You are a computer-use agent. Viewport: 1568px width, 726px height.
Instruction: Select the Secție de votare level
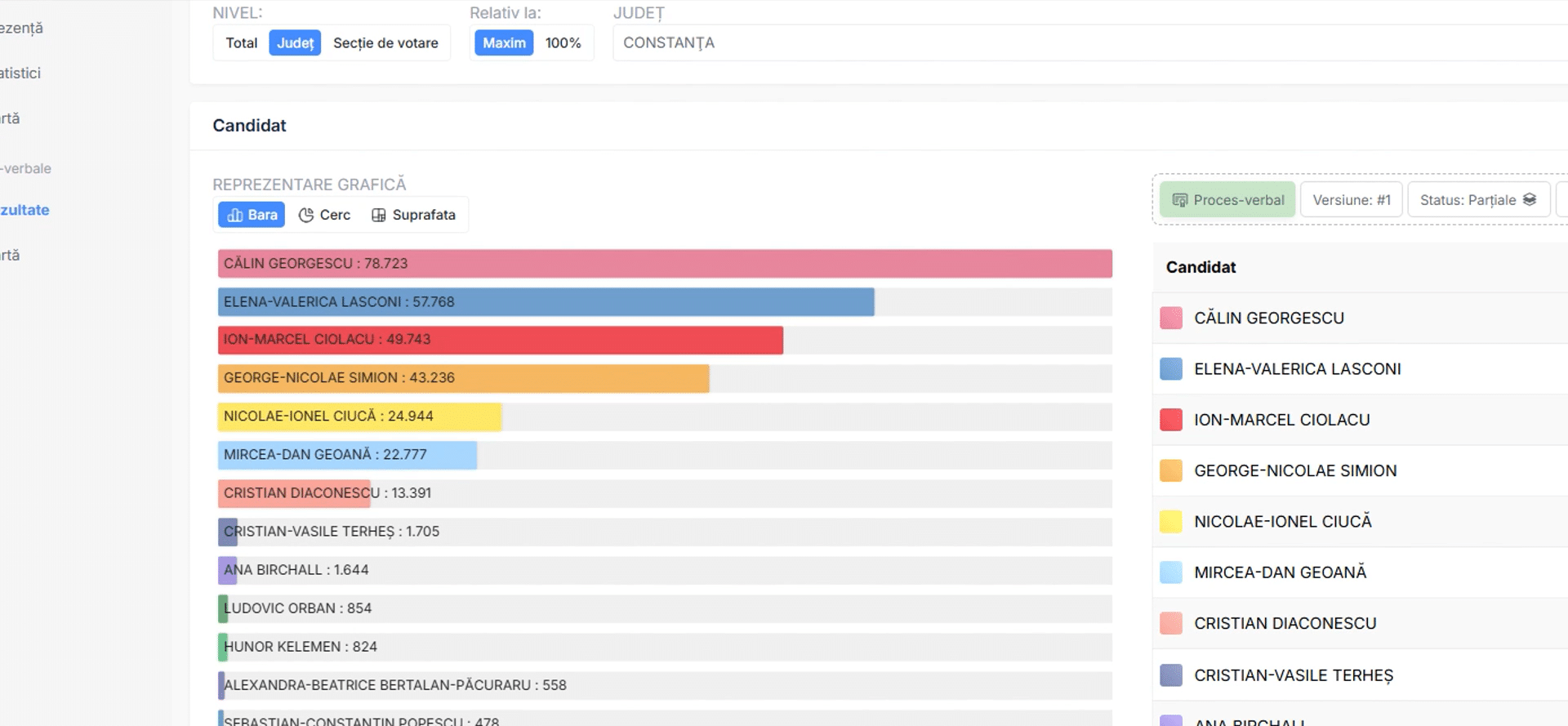pos(385,42)
